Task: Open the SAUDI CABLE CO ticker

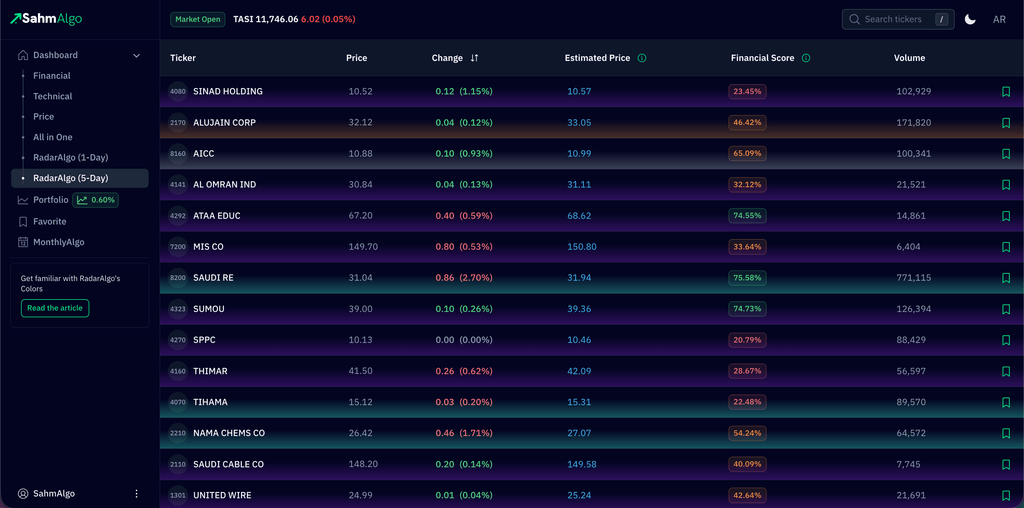Action: point(228,465)
